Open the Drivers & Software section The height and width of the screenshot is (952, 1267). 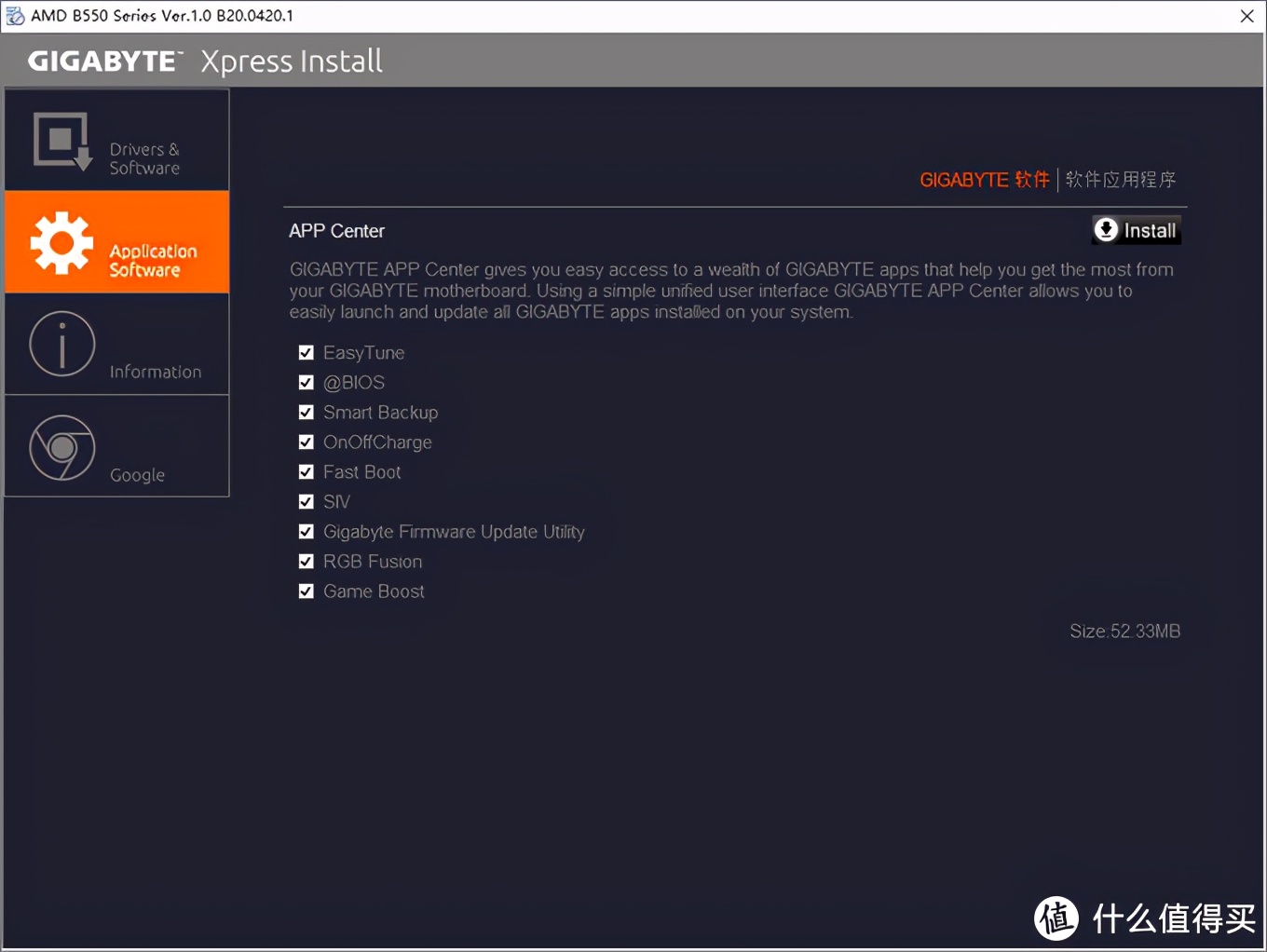117,141
